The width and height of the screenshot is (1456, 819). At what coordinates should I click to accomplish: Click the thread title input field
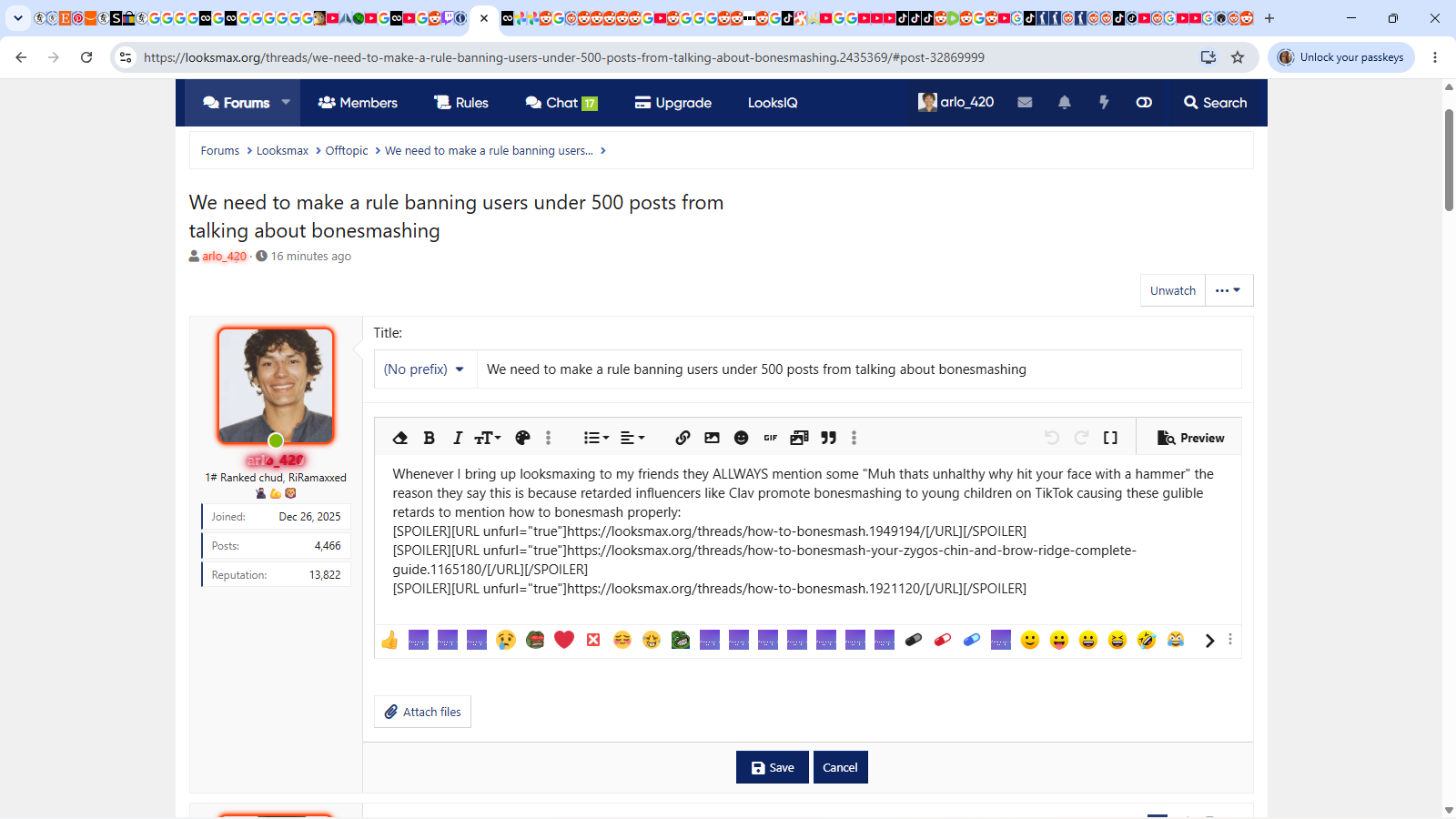pos(859,369)
